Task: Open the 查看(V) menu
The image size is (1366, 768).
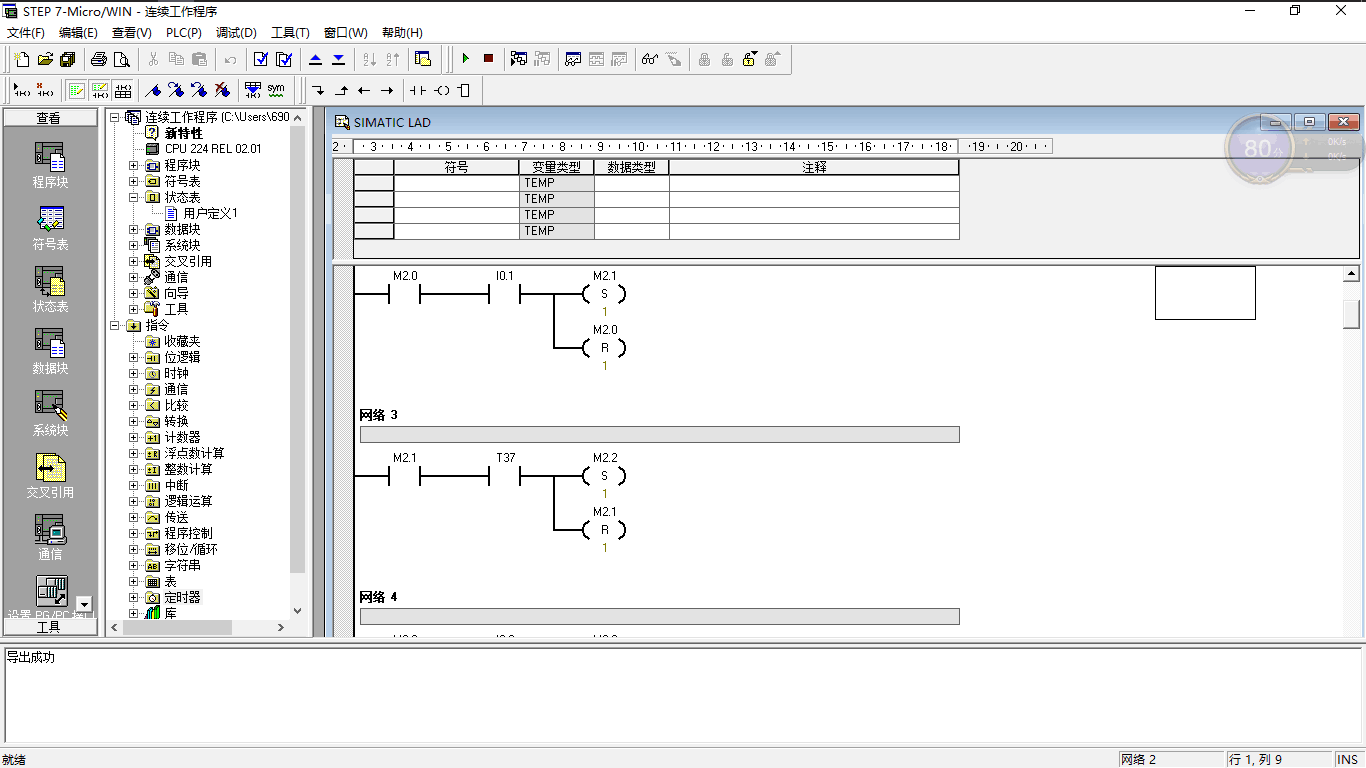Action: pyautogui.click(x=132, y=33)
